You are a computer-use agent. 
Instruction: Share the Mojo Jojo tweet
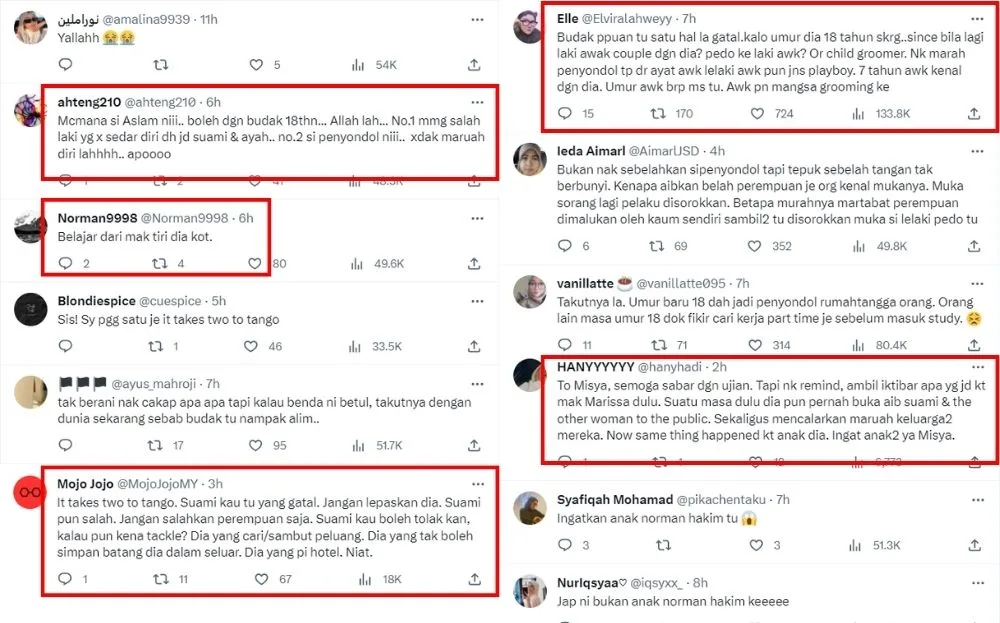tap(474, 578)
